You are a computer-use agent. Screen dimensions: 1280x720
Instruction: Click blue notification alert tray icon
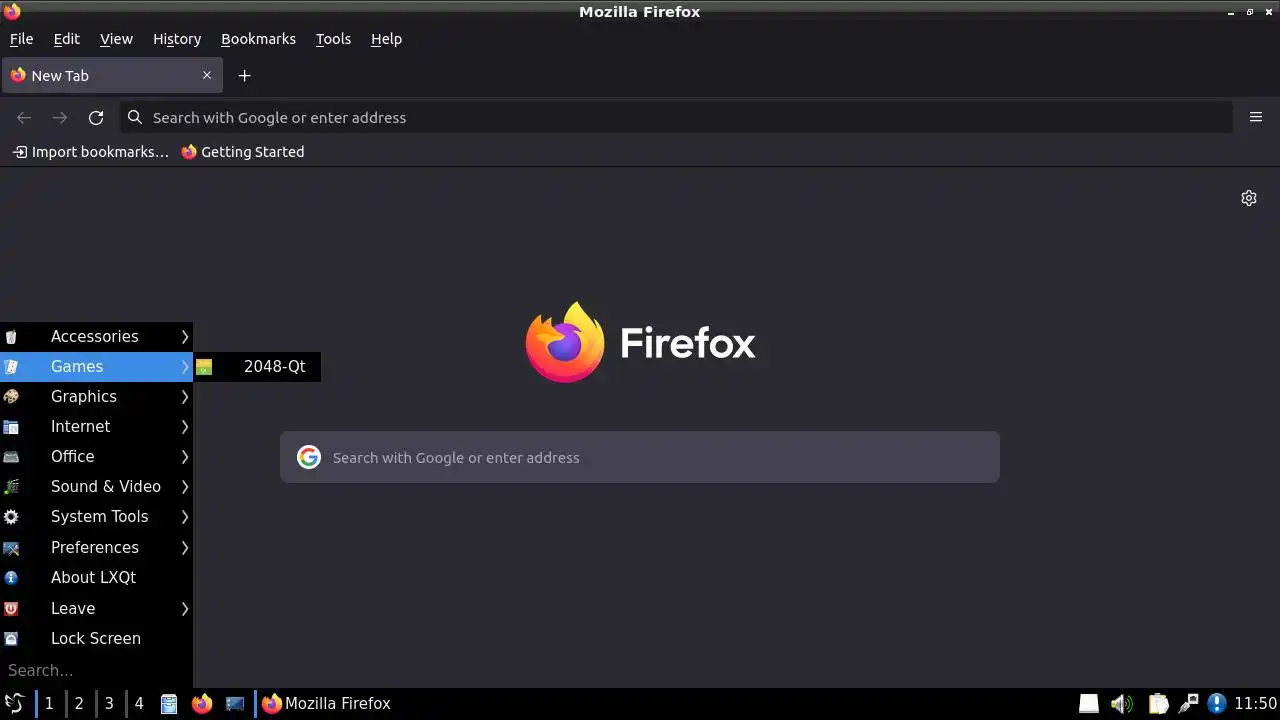point(1217,704)
